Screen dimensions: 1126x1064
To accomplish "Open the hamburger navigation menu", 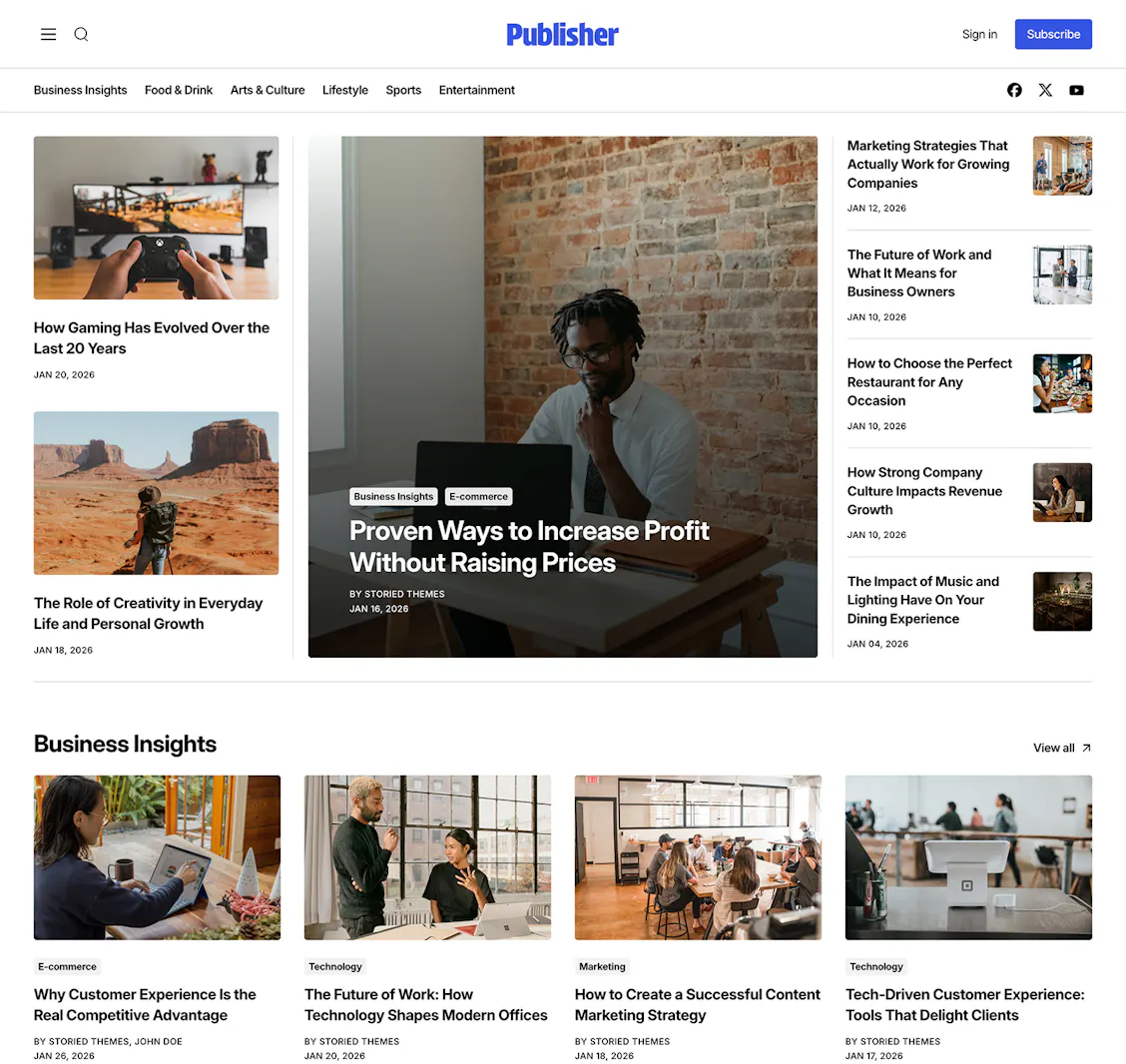I will click(48, 34).
